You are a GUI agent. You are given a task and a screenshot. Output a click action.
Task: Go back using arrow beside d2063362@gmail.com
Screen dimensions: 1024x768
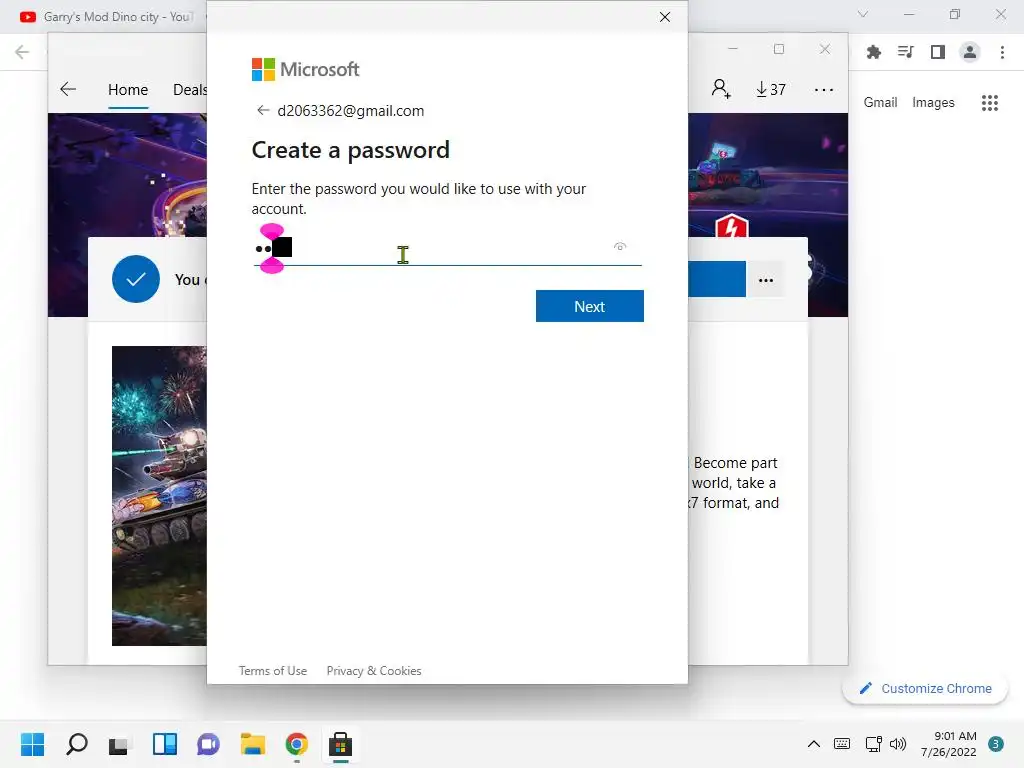(x=263, y=110)
